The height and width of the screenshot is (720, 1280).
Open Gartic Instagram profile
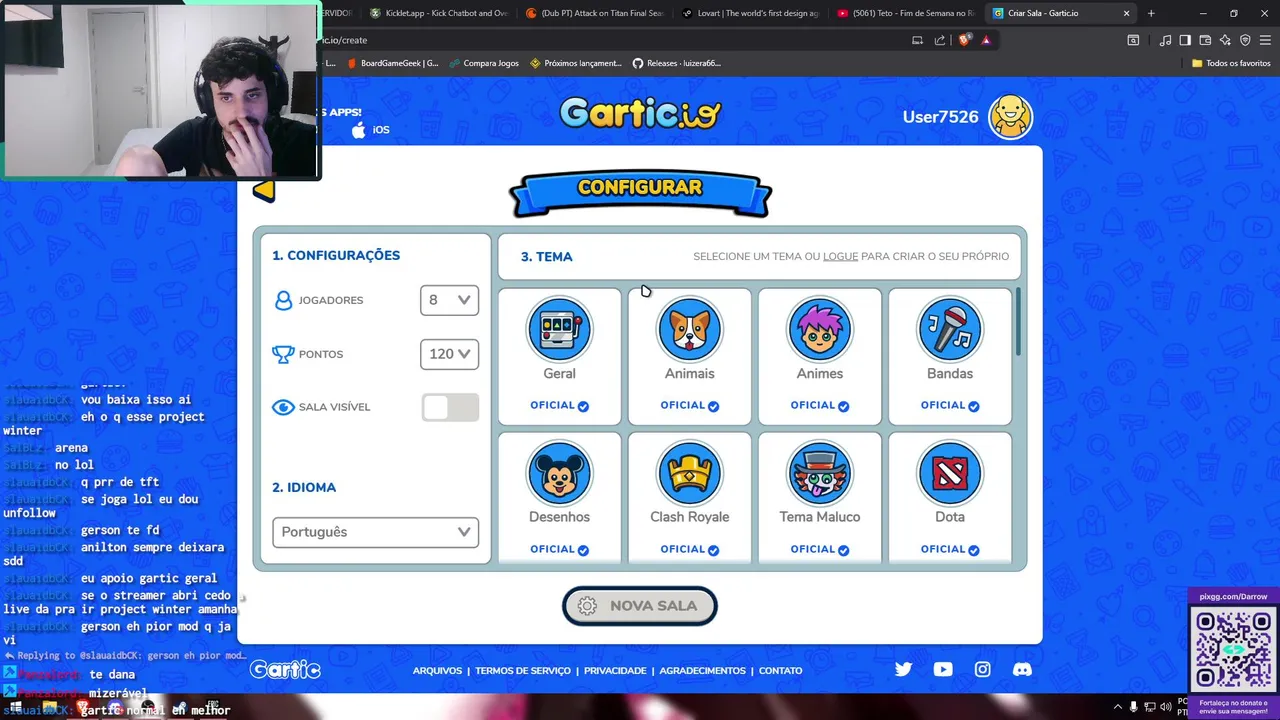983,670
